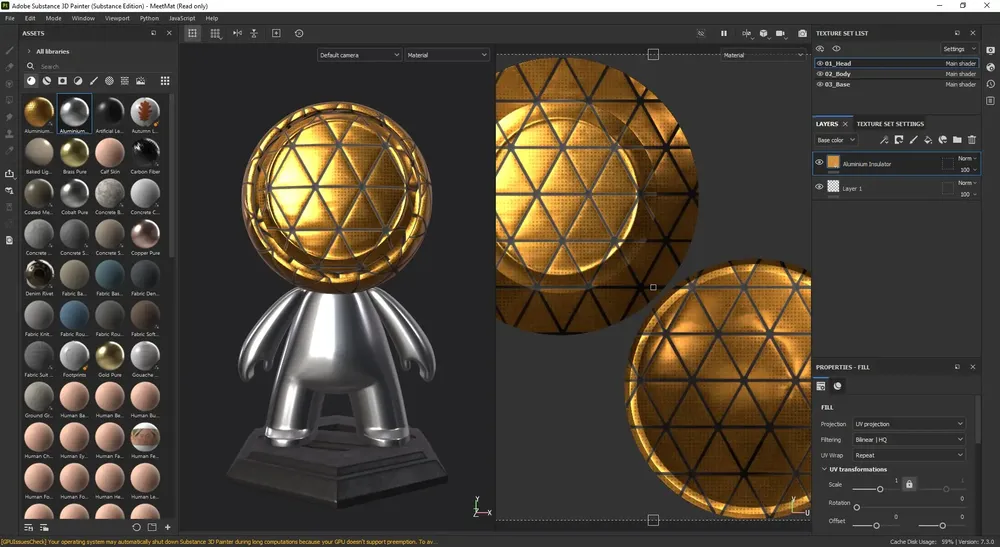Hide the Aluminium Insulator layer
The image size is (1000, 547).
click(820, 163)
